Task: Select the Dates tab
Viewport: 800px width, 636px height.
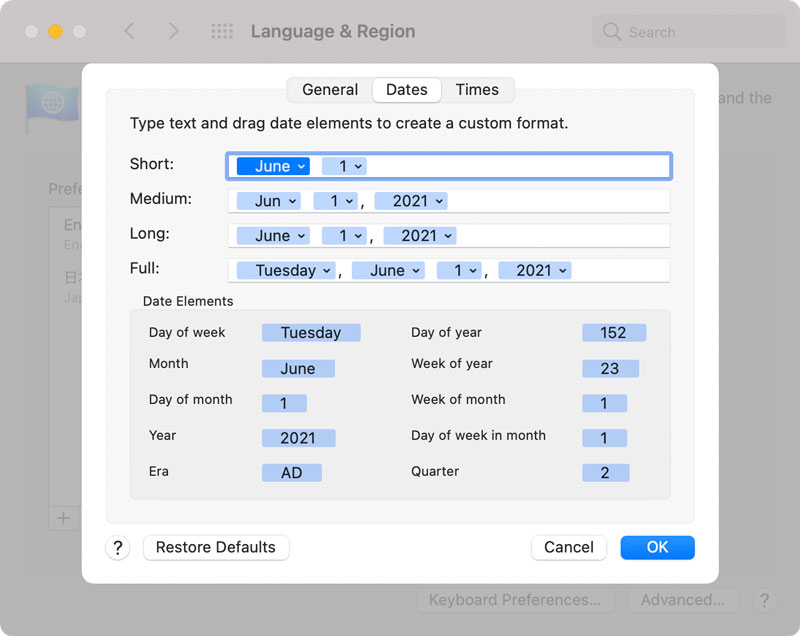Action: [x=407, y=90]
